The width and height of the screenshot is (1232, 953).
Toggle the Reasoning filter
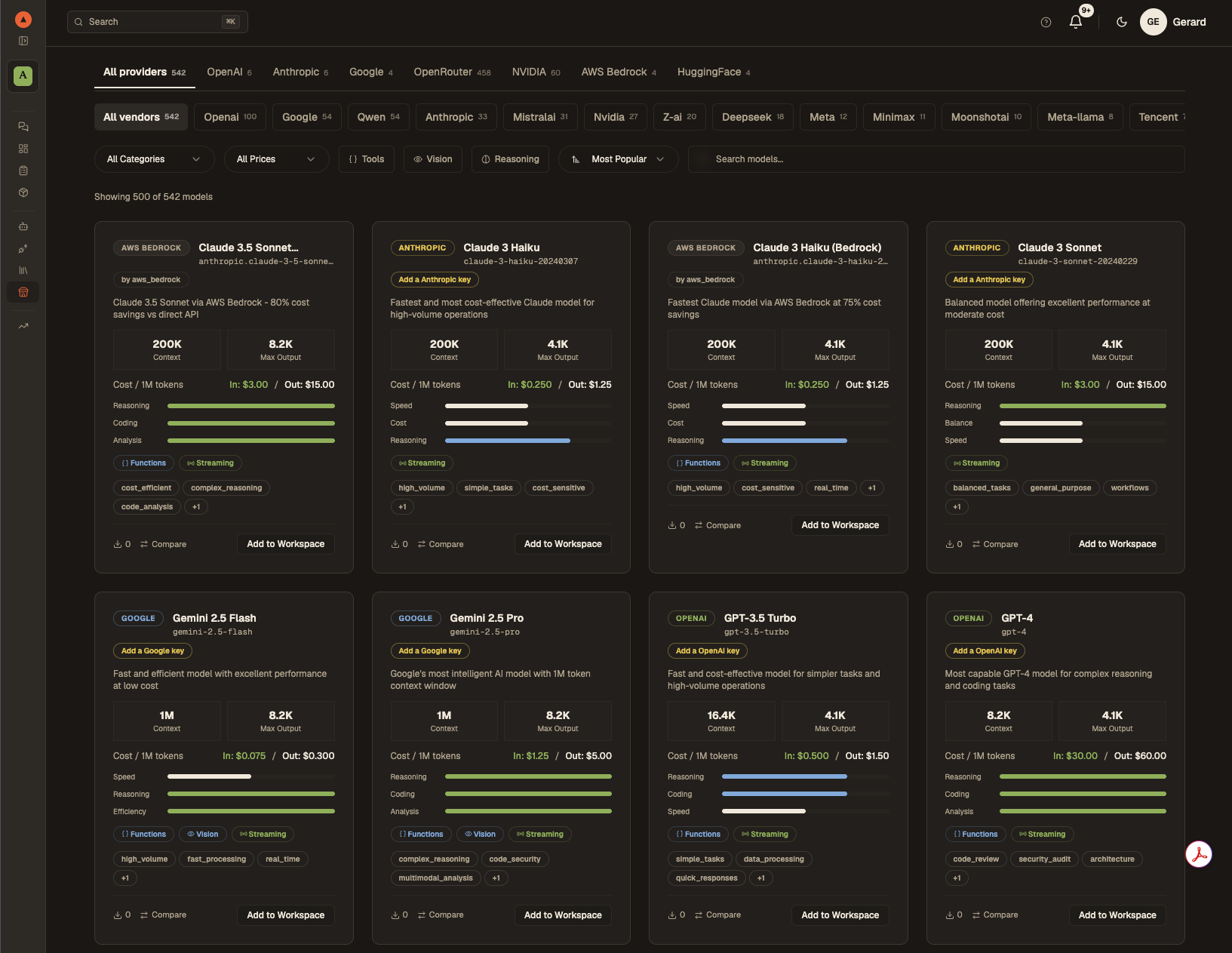(x=510, y=159)
